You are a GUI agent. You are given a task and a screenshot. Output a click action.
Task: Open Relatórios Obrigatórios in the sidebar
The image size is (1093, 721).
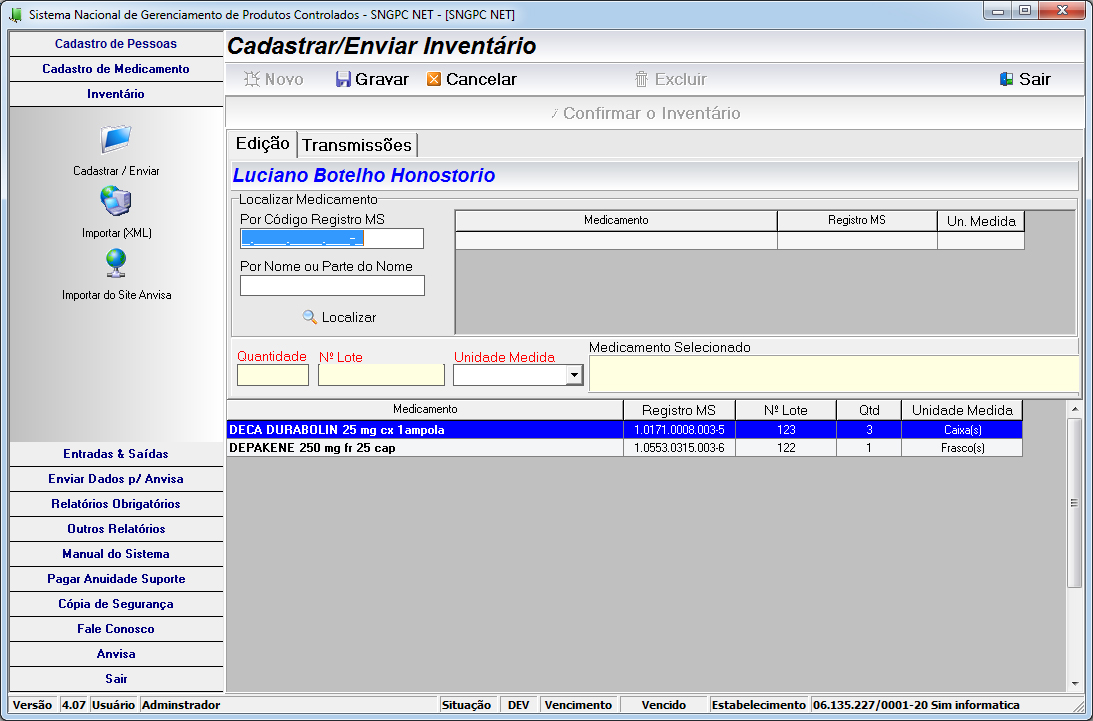[115, 504]
